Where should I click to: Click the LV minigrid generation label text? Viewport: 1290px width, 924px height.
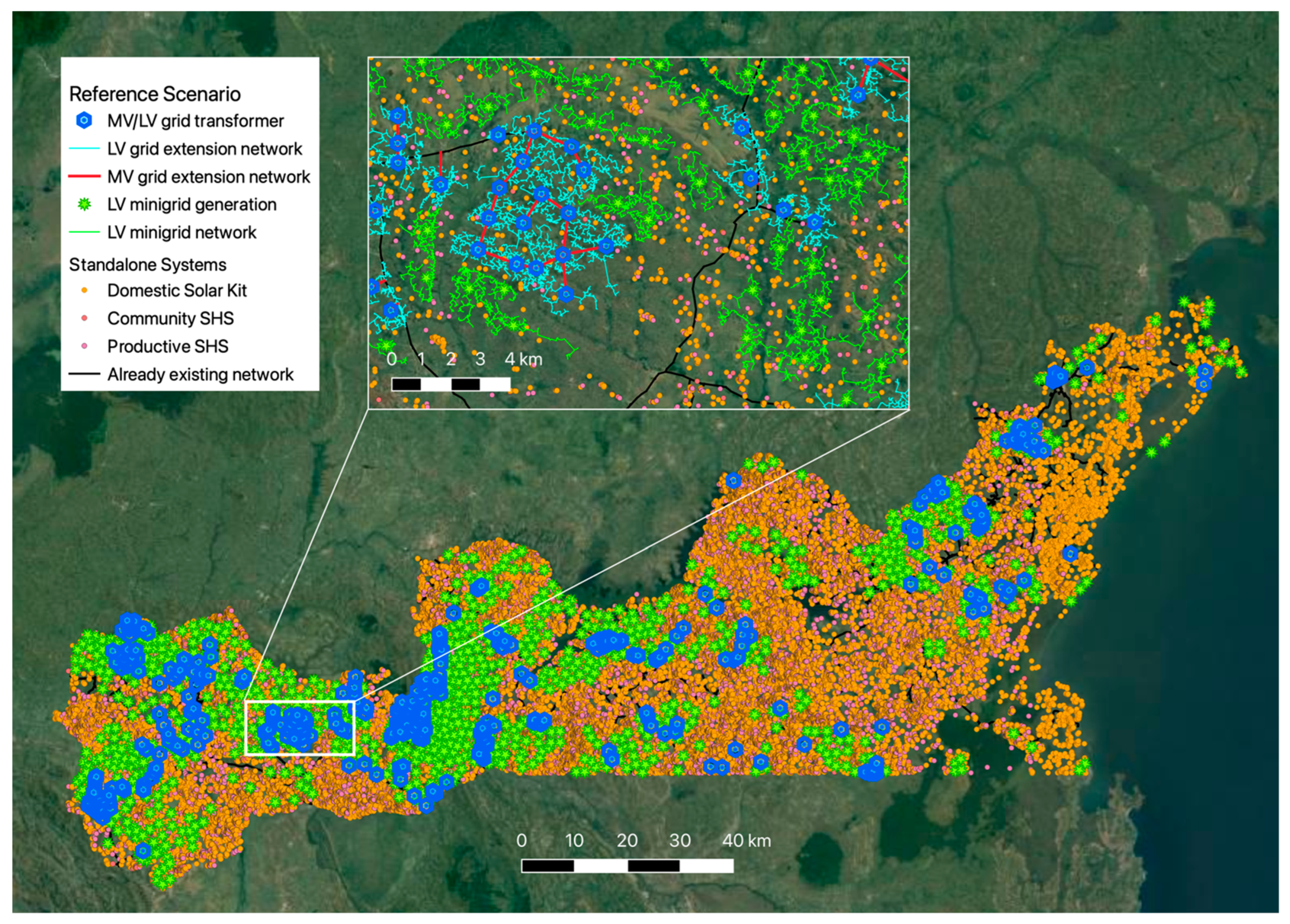[192, 205]
